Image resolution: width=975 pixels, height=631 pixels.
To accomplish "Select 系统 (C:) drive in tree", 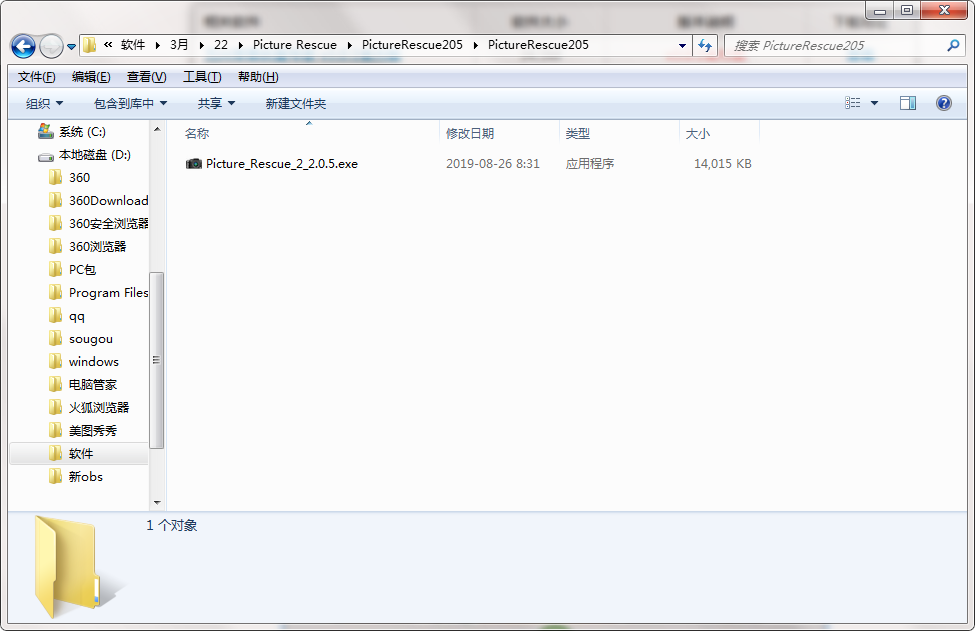I will pos(82,132).
